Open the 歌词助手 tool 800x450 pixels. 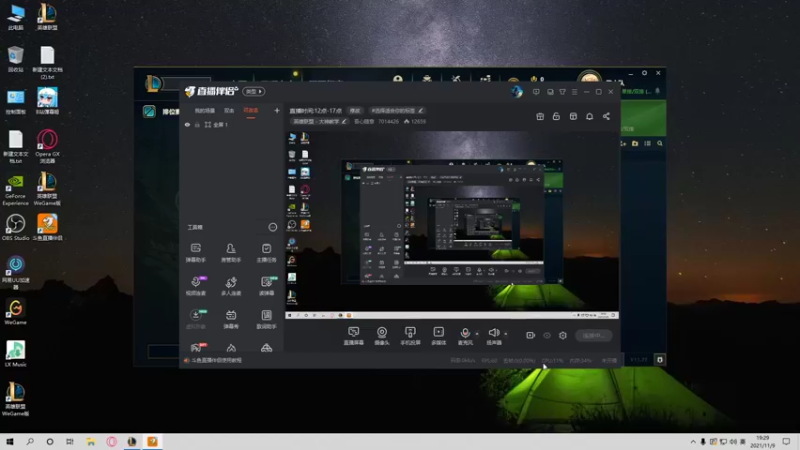tap(266, 319)
